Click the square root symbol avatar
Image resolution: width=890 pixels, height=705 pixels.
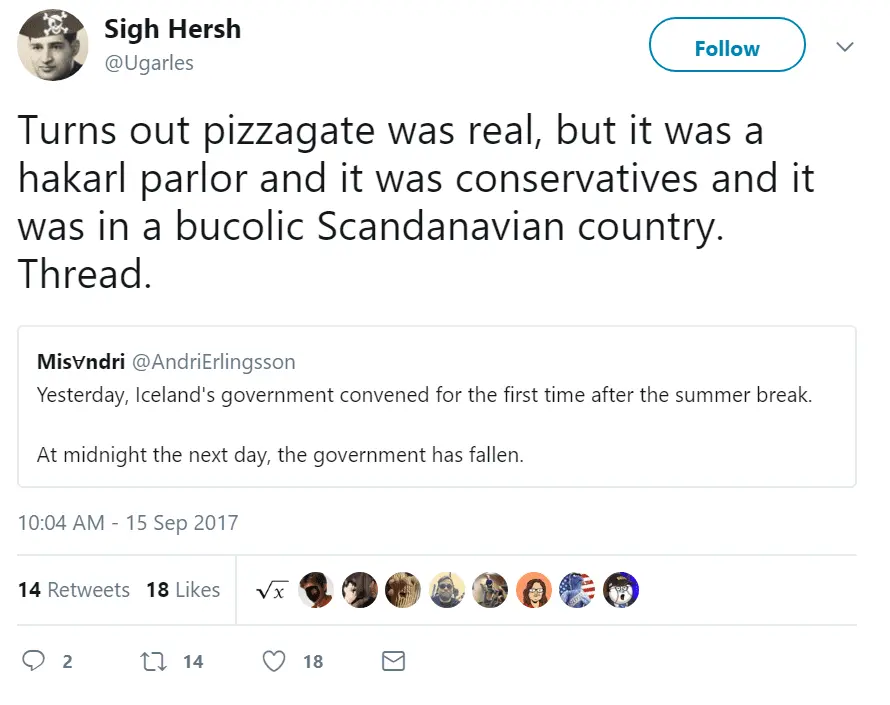coord(272,590)
